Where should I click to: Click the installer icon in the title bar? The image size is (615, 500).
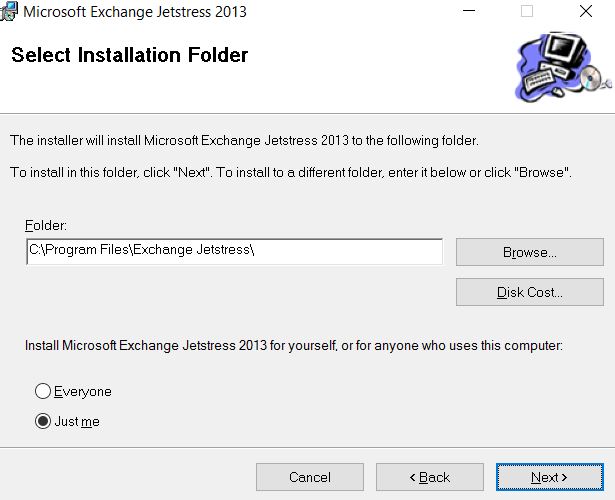pos(9,12)
